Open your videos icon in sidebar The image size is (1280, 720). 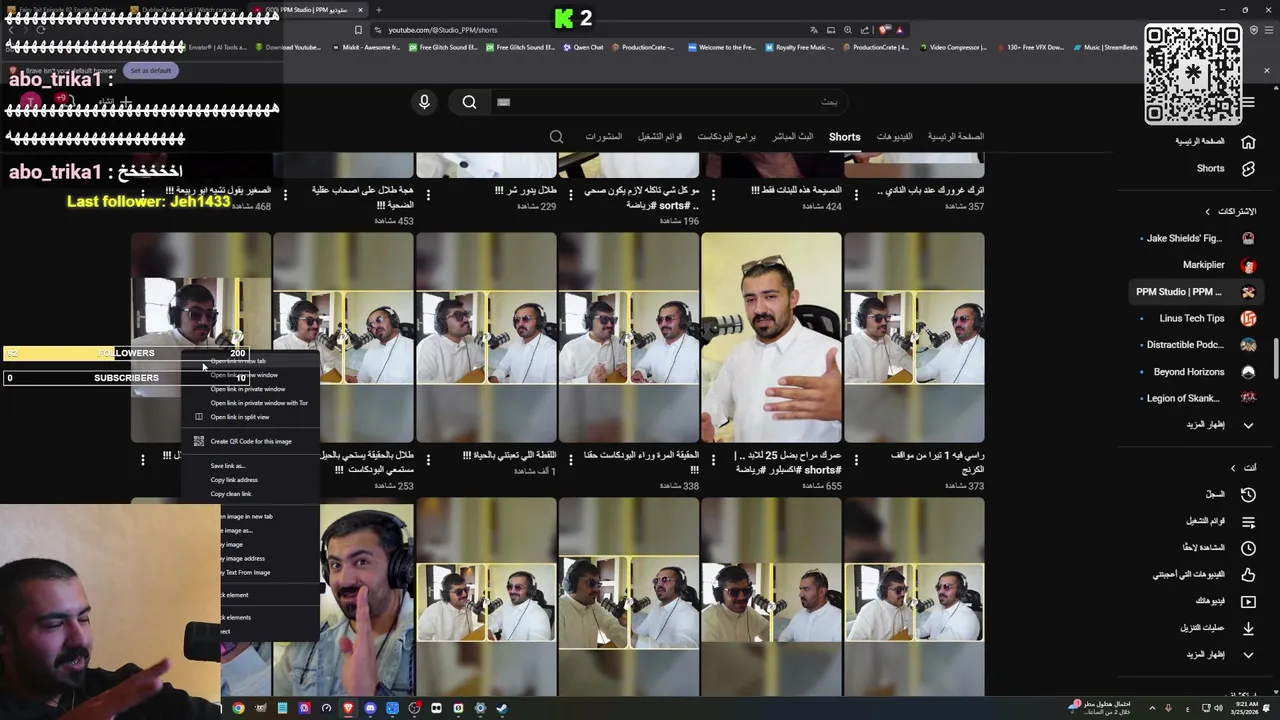(1248, 601)
